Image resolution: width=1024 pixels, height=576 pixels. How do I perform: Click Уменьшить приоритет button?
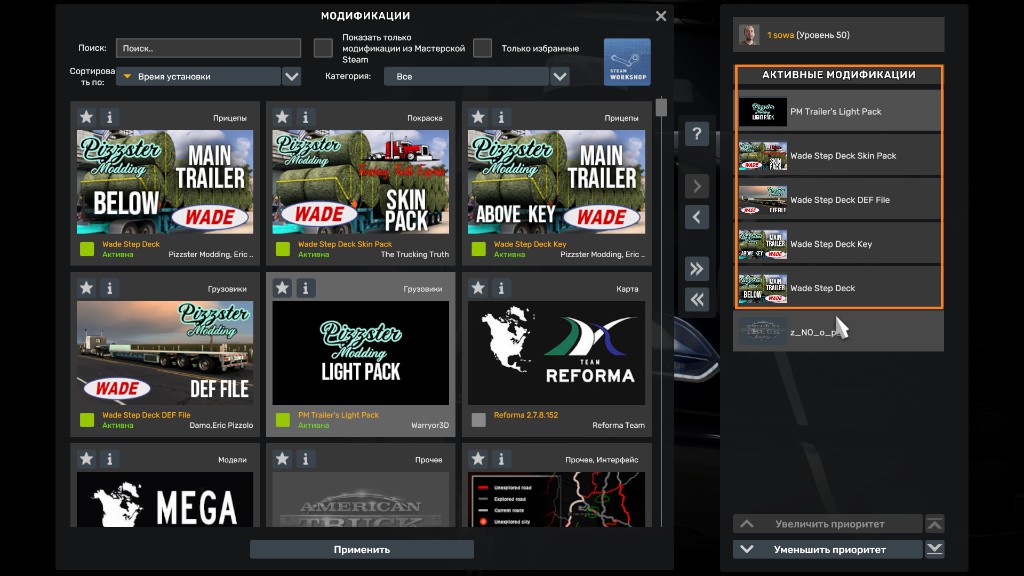point(828,549)
